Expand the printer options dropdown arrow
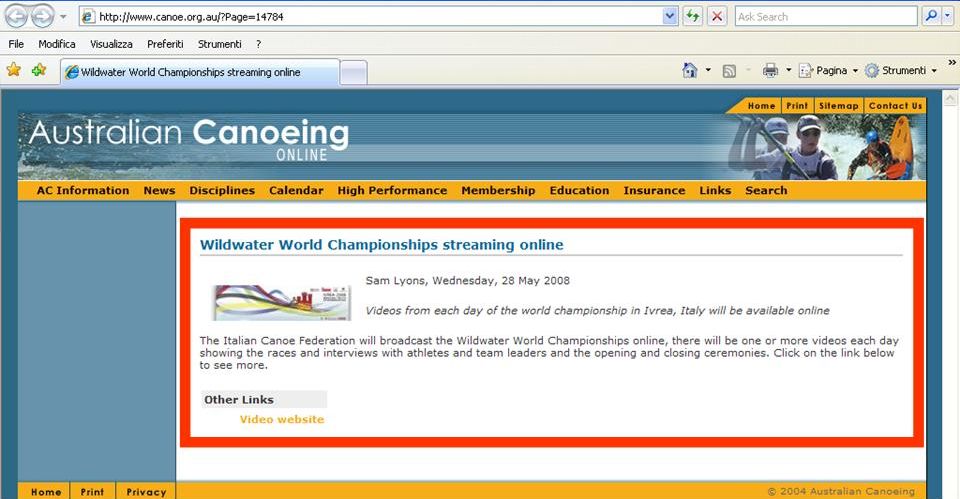960x499 pixels. coord(789,70)
